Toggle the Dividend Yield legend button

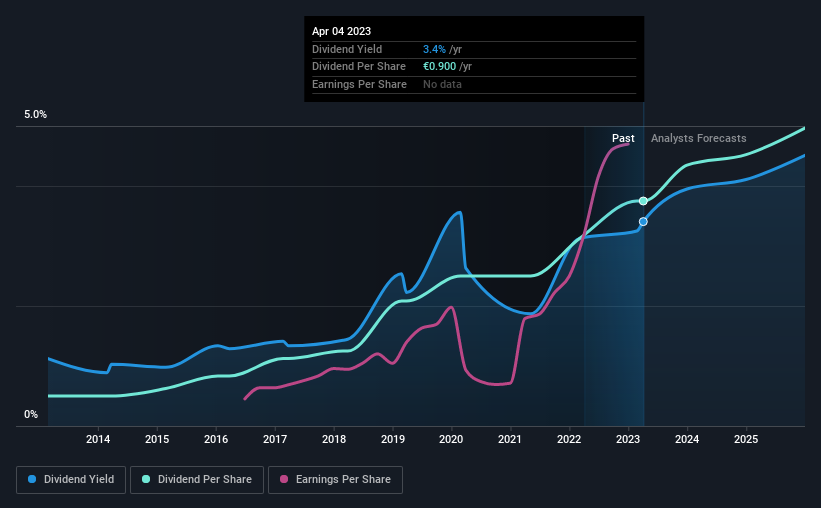point(71,480)
